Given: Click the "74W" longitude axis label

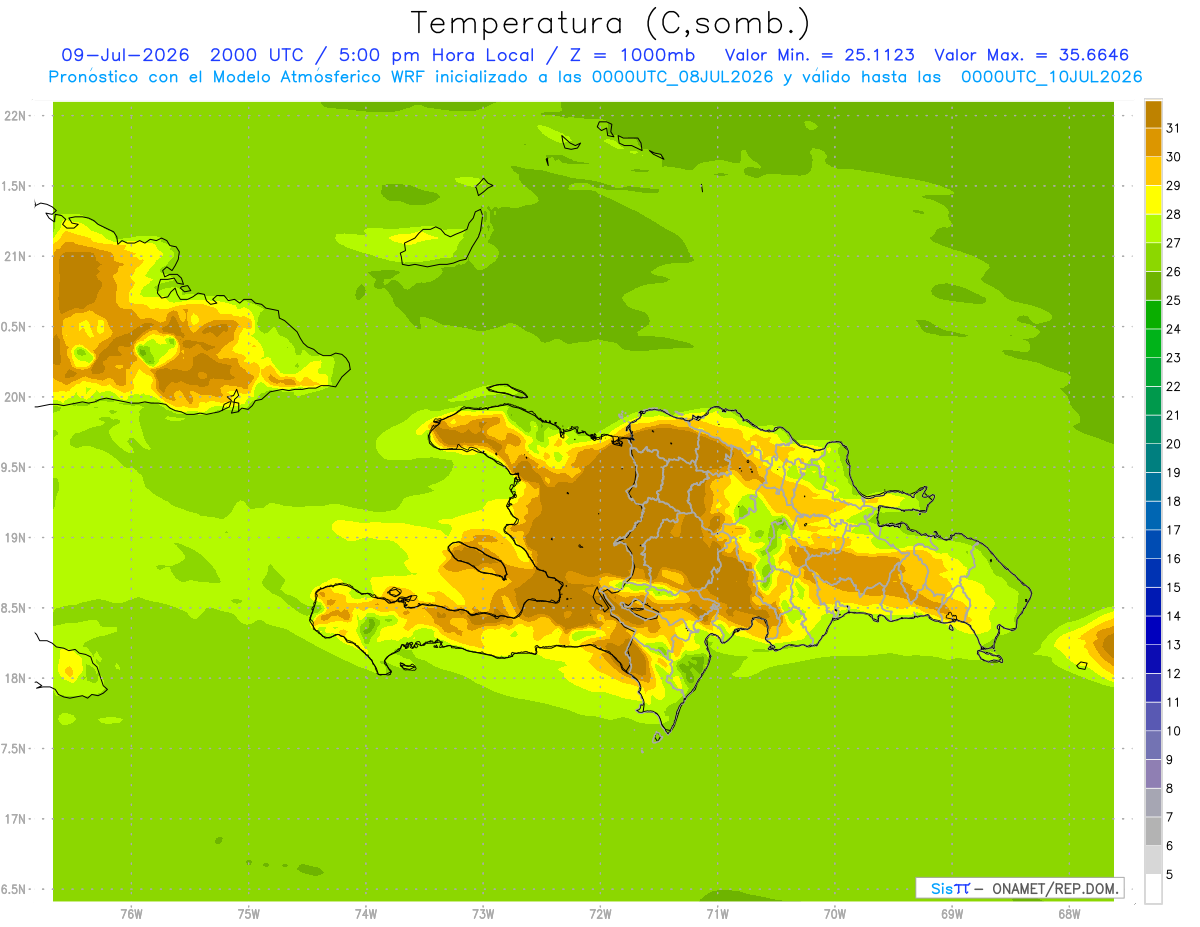Looking at the screenshot, I should (366, 913).
